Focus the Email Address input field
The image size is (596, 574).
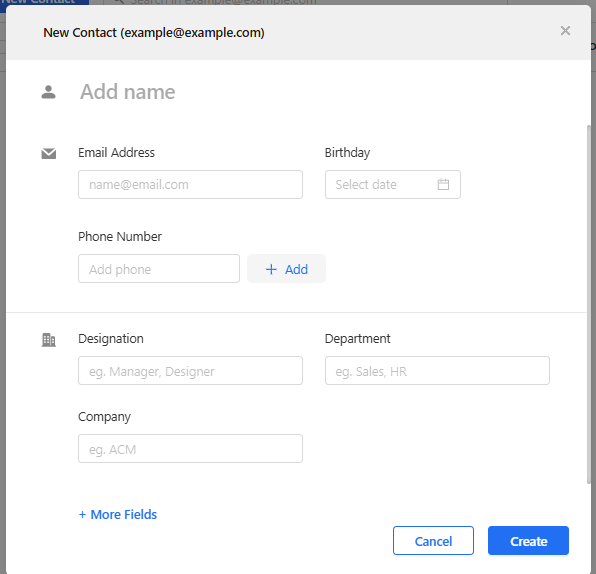pyautogui.click(x=190, y=184)
